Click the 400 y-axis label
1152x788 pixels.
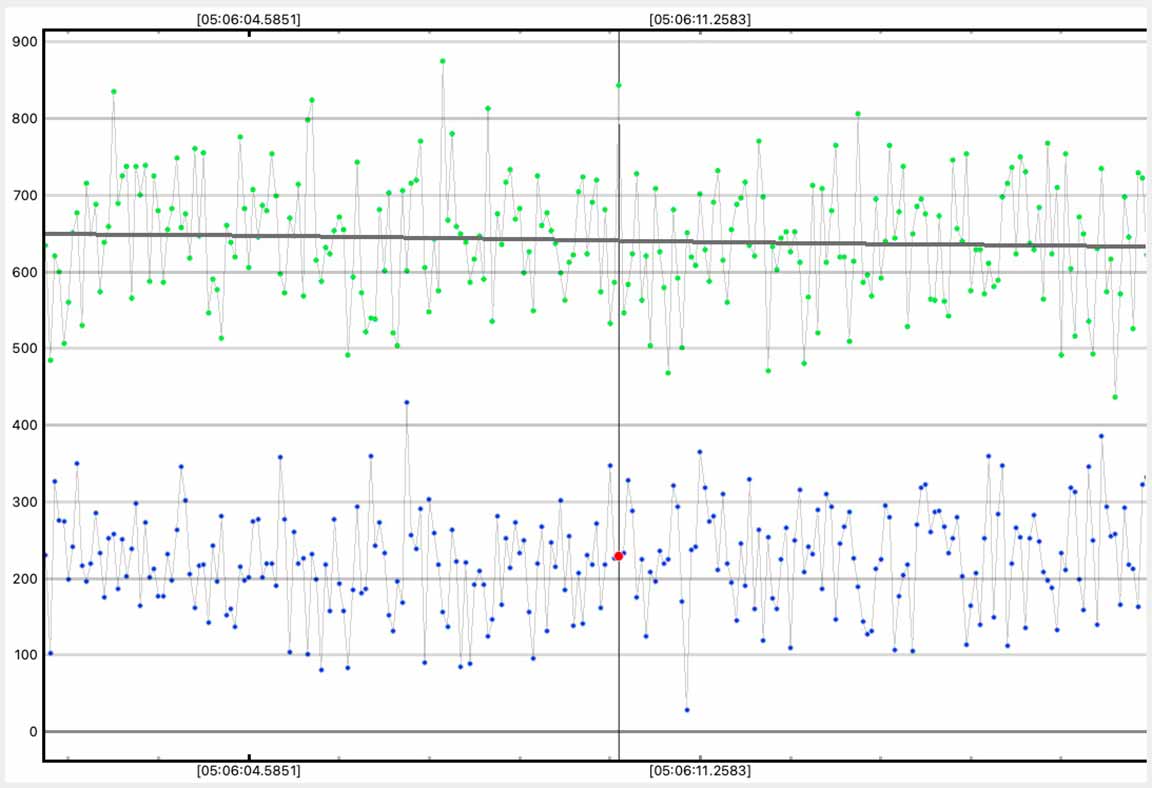tap(25, 426)
